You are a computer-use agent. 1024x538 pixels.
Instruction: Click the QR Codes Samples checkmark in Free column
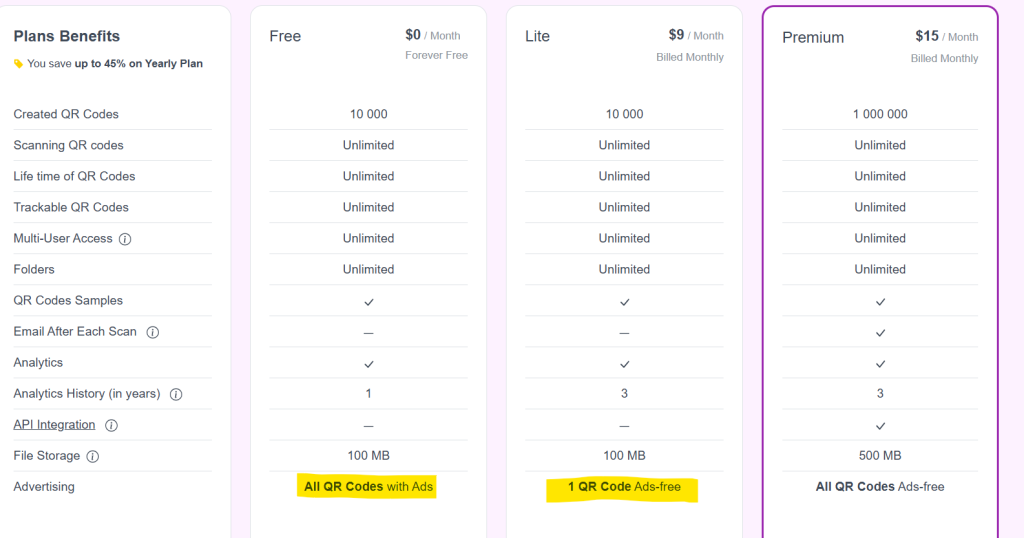(369, 301)
